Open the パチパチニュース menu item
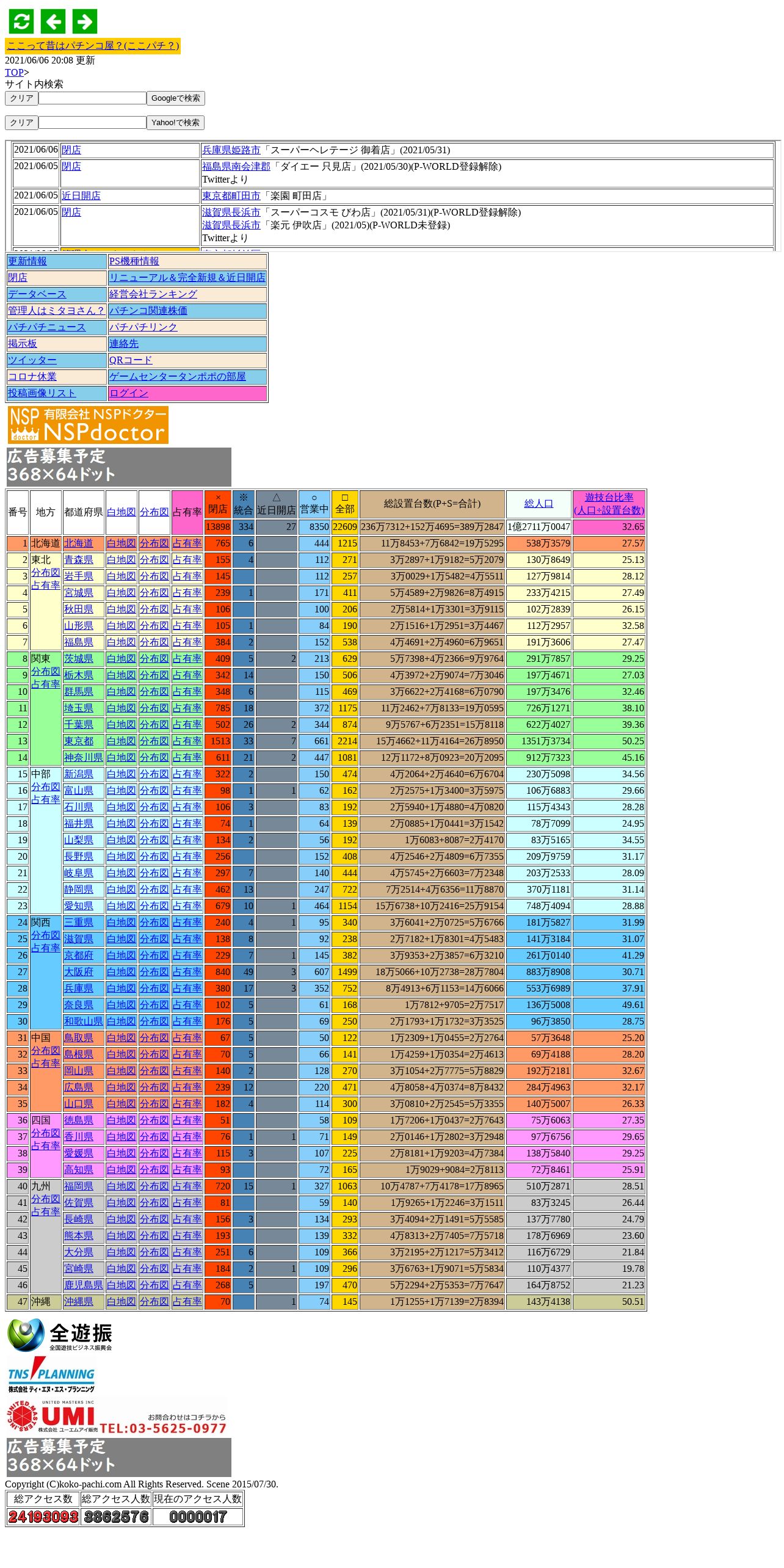Image resolution: width=784 pixels, height=1568 pixels. [x=47, y=327]
